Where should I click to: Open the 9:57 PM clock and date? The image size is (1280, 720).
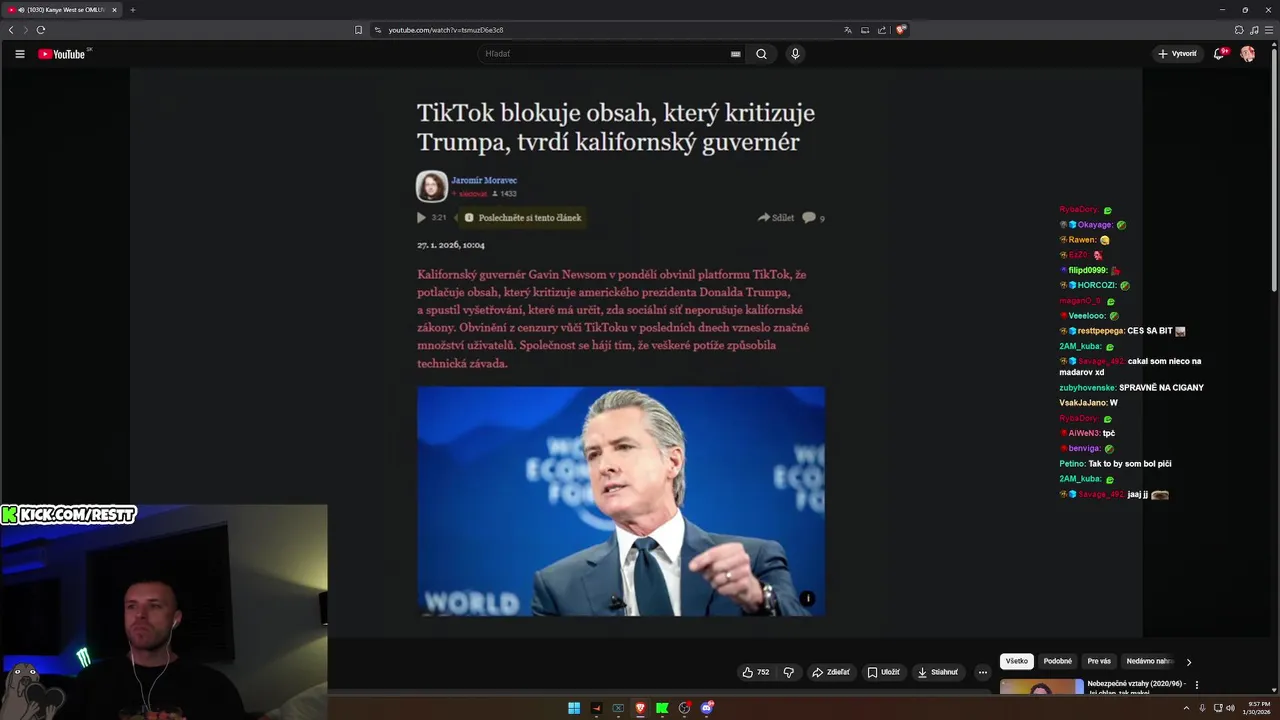click(1257, 708)
